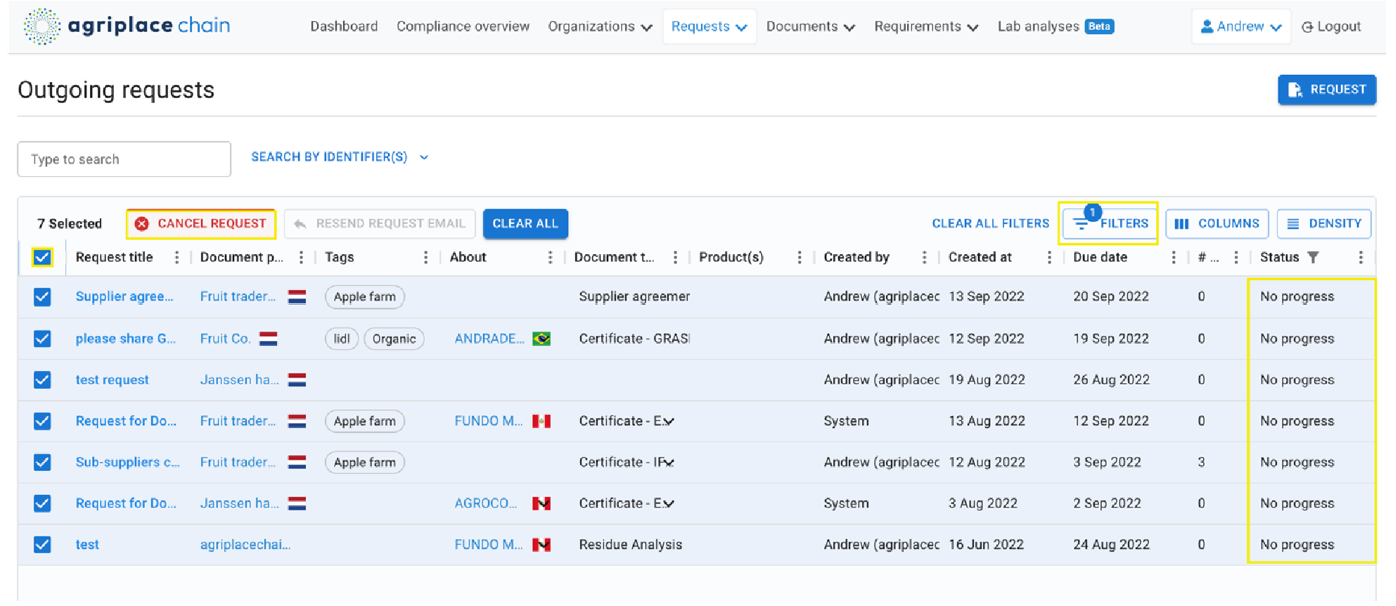The image size is (1396, 606).
Task: Uncheck the please share G... row checkbox
Action: click(x=42, y=339)
